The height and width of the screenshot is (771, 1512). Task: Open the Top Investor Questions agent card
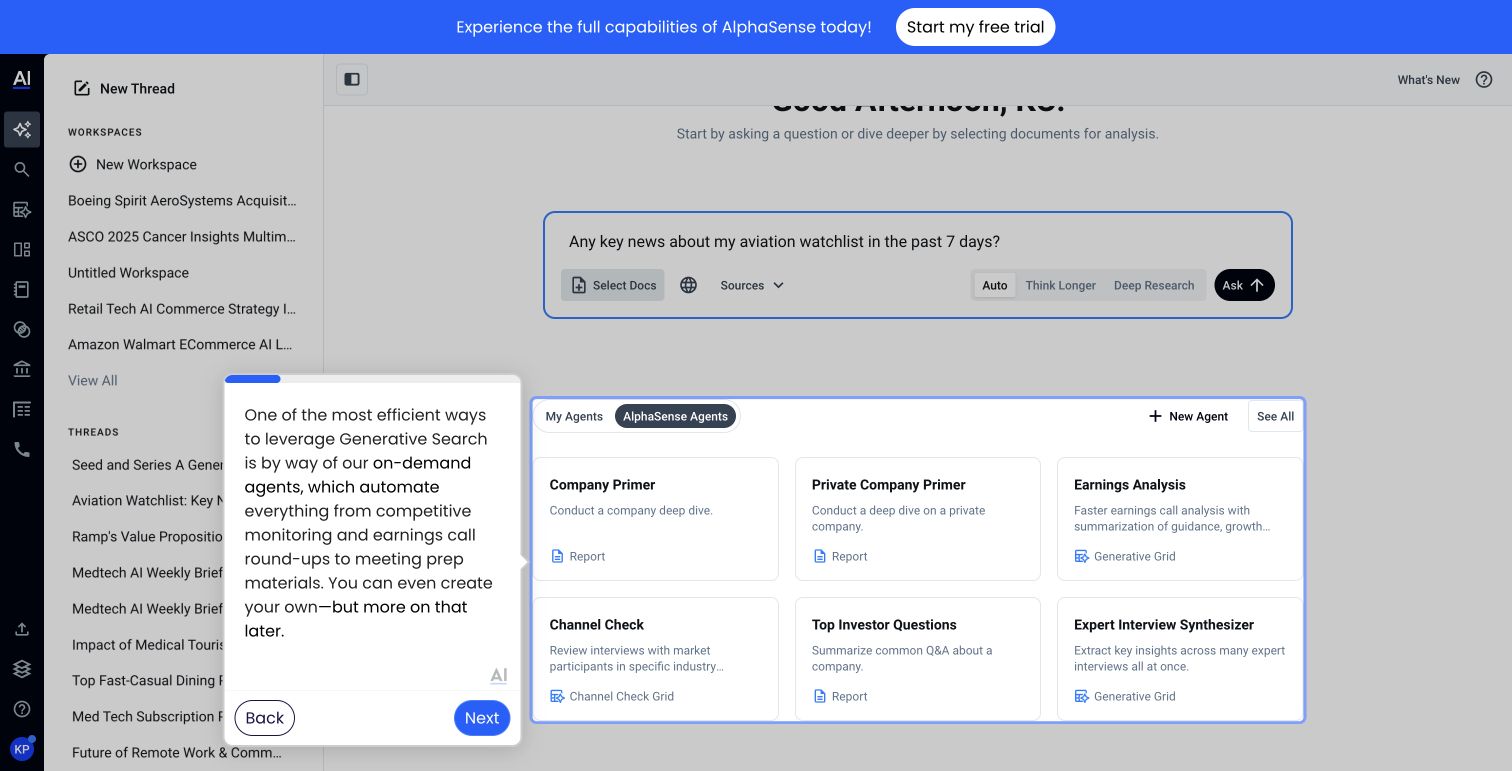(918, 659)
